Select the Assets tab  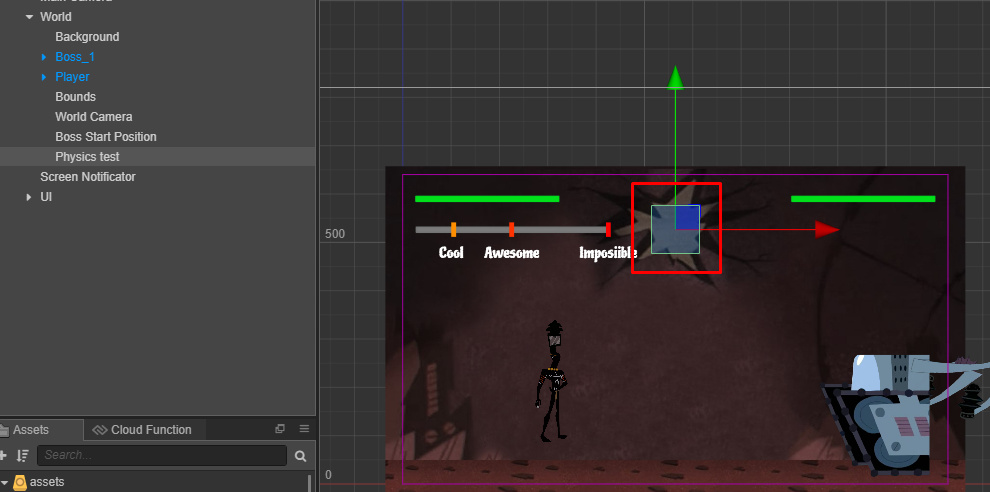click(x=30, y=430)
